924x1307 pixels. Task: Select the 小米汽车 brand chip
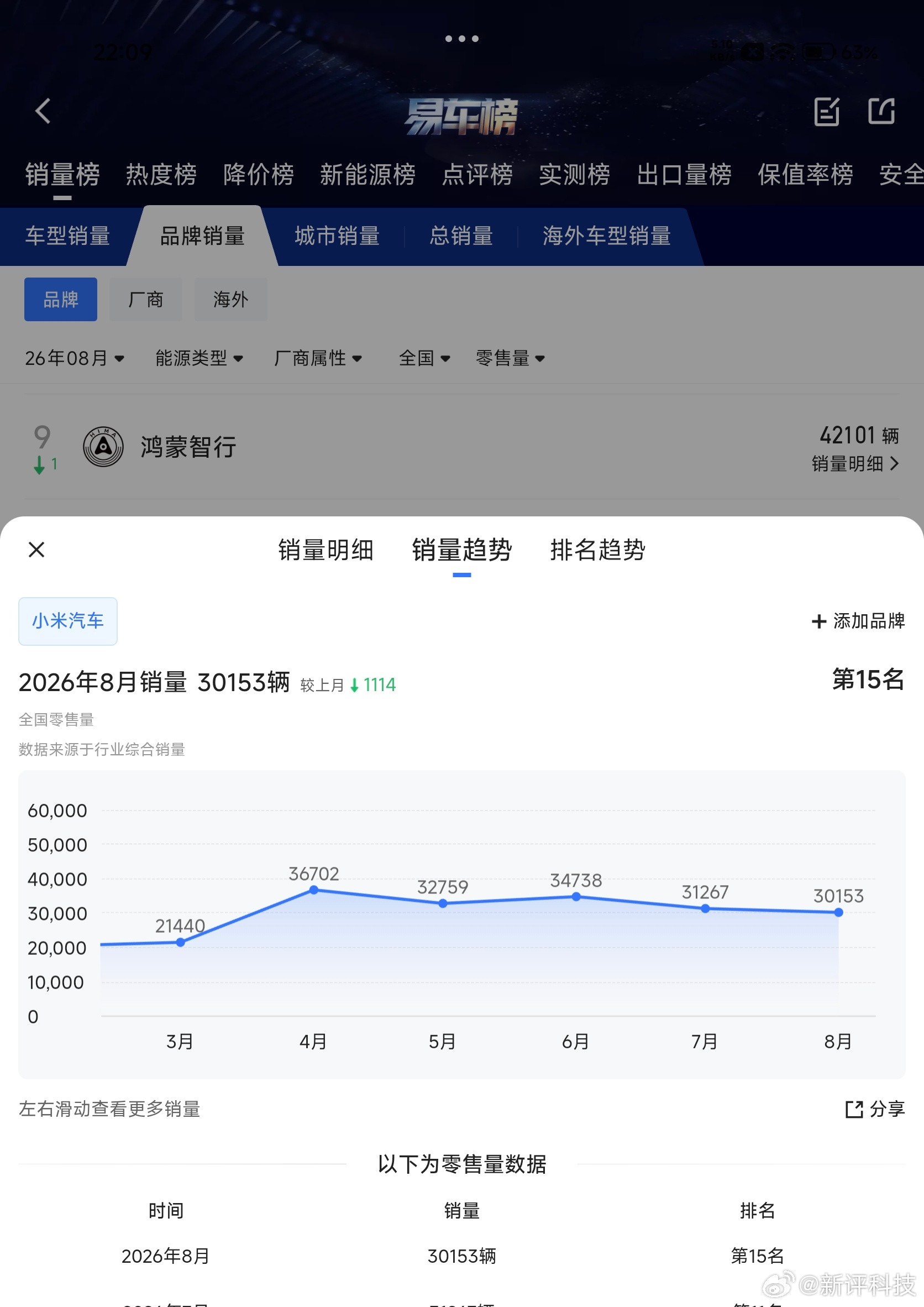(68, 621)
